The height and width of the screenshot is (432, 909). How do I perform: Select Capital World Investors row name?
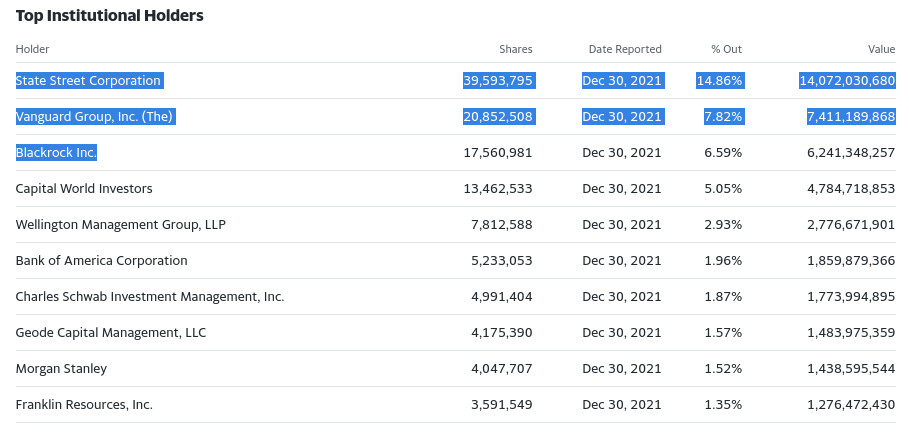[x=84, y=189]
